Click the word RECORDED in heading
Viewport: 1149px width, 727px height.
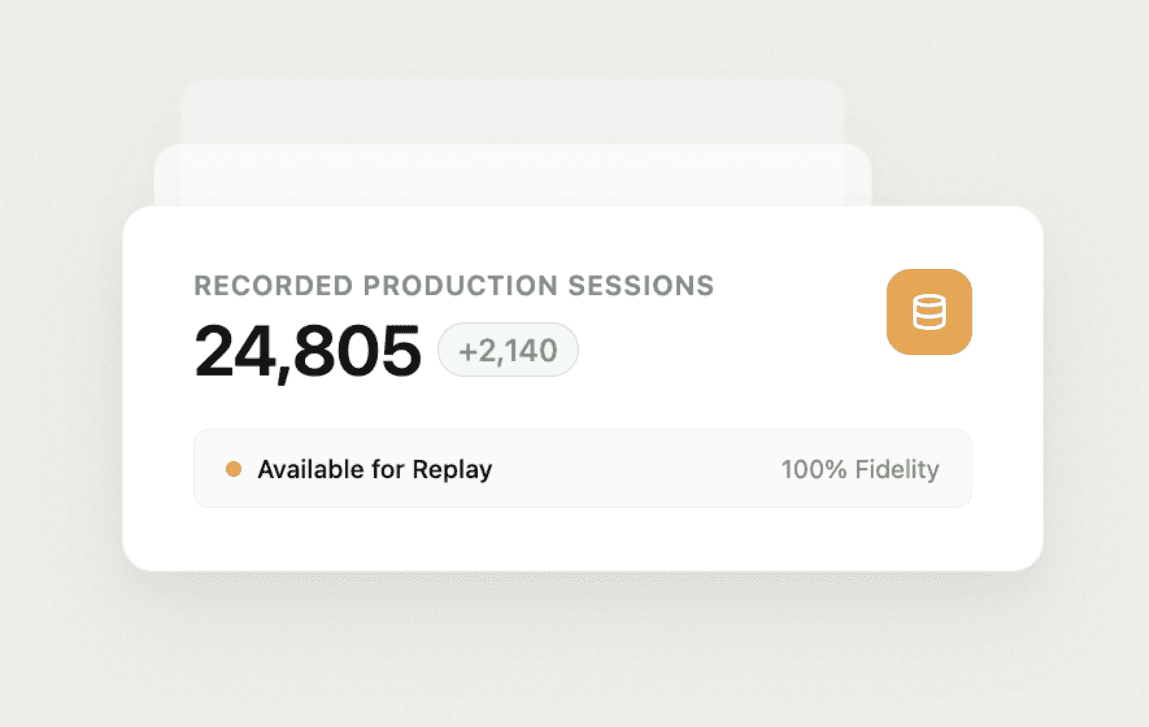[273, 286]
